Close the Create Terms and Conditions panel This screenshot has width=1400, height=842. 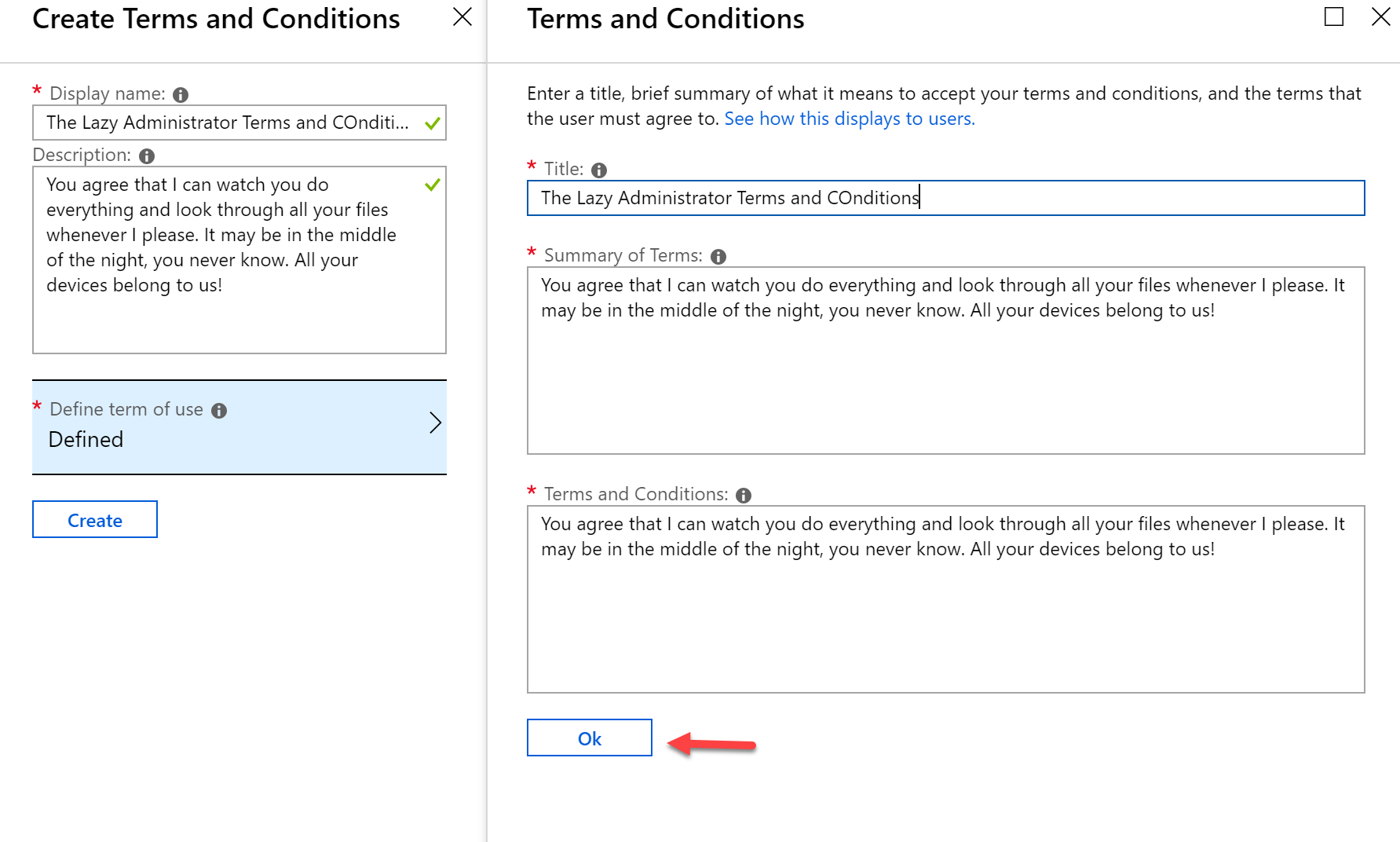pyautogui.click(x=462, y=17)
